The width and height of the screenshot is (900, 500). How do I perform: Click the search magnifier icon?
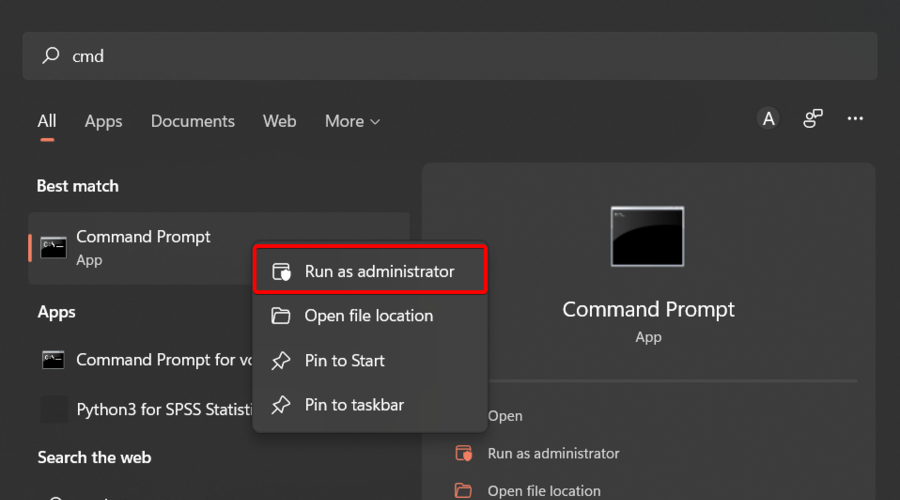click(x=50, y=56)
